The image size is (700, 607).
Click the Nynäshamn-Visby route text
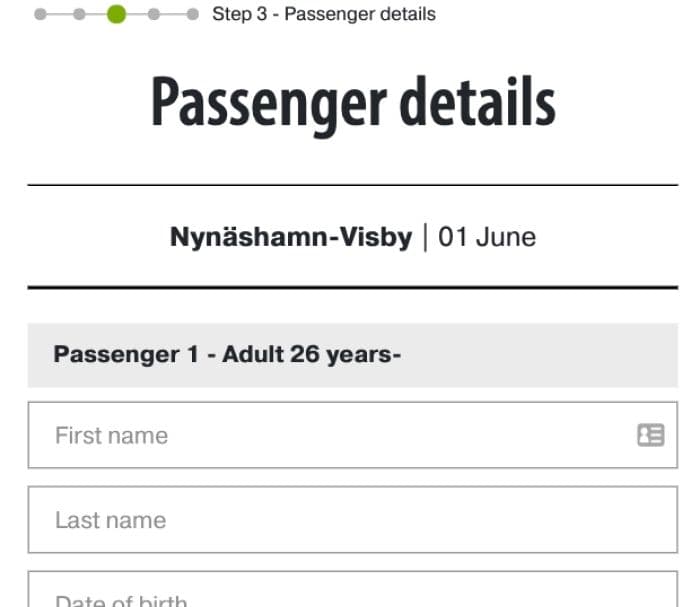290,238
